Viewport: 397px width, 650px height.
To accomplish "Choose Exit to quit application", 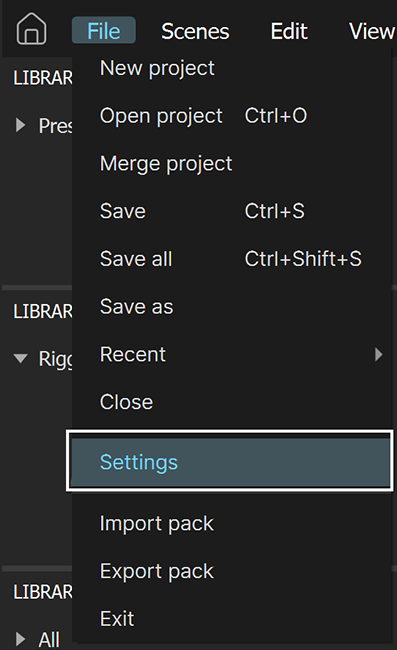I will point(117,619).
